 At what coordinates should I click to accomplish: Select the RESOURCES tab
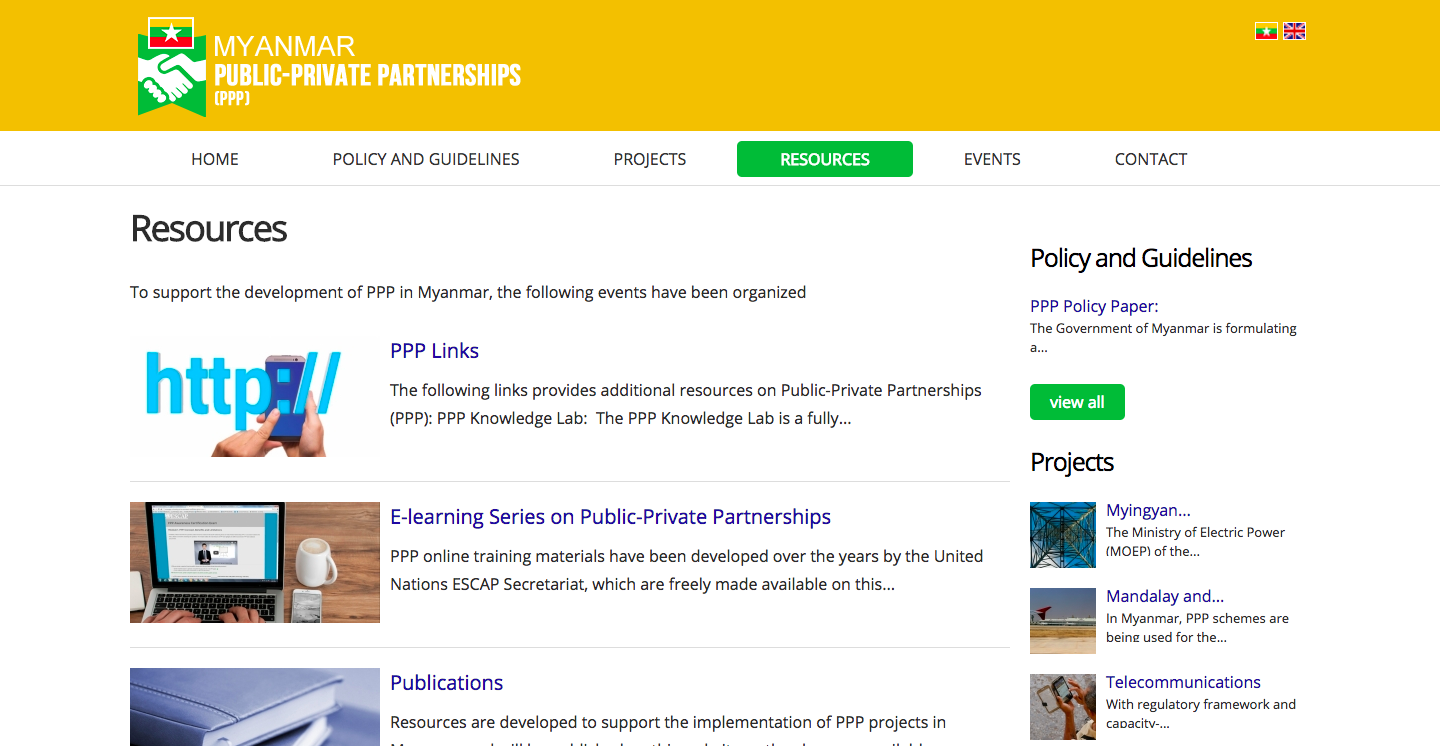pyautogui.click(x=825, y=159)
